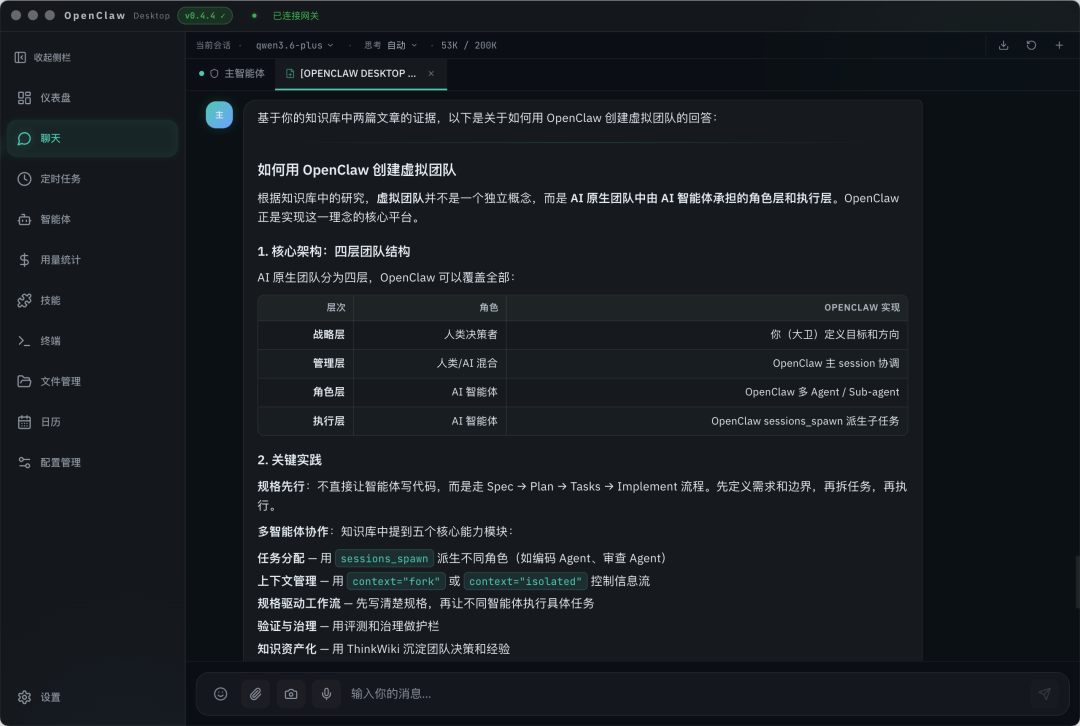The width and height of the screenshot is (1080, 726).
Task: Select the 聊天 chat sidebar item
Action: tap(92, 138)
